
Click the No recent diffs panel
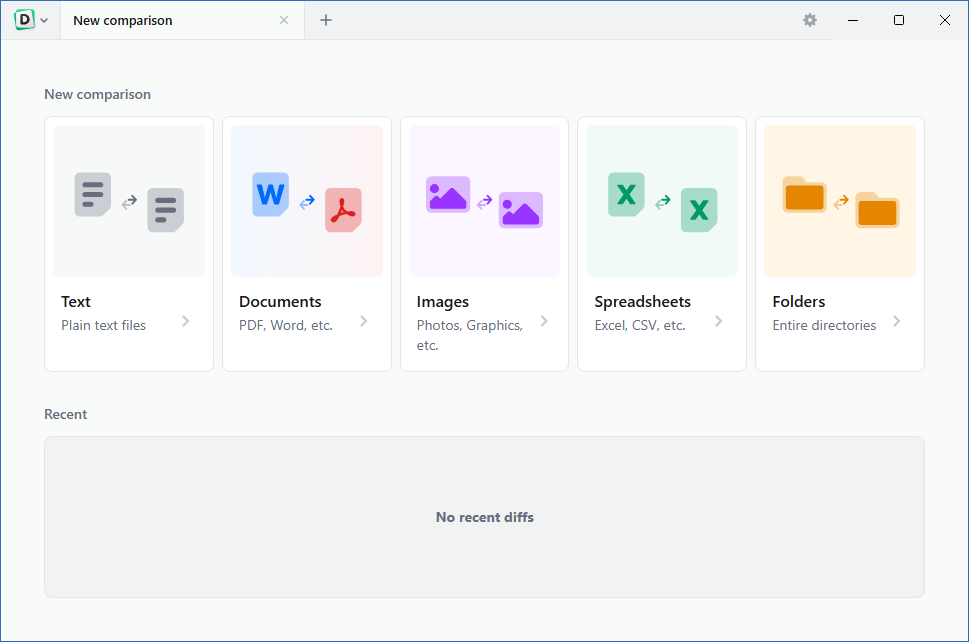point(484,517)
